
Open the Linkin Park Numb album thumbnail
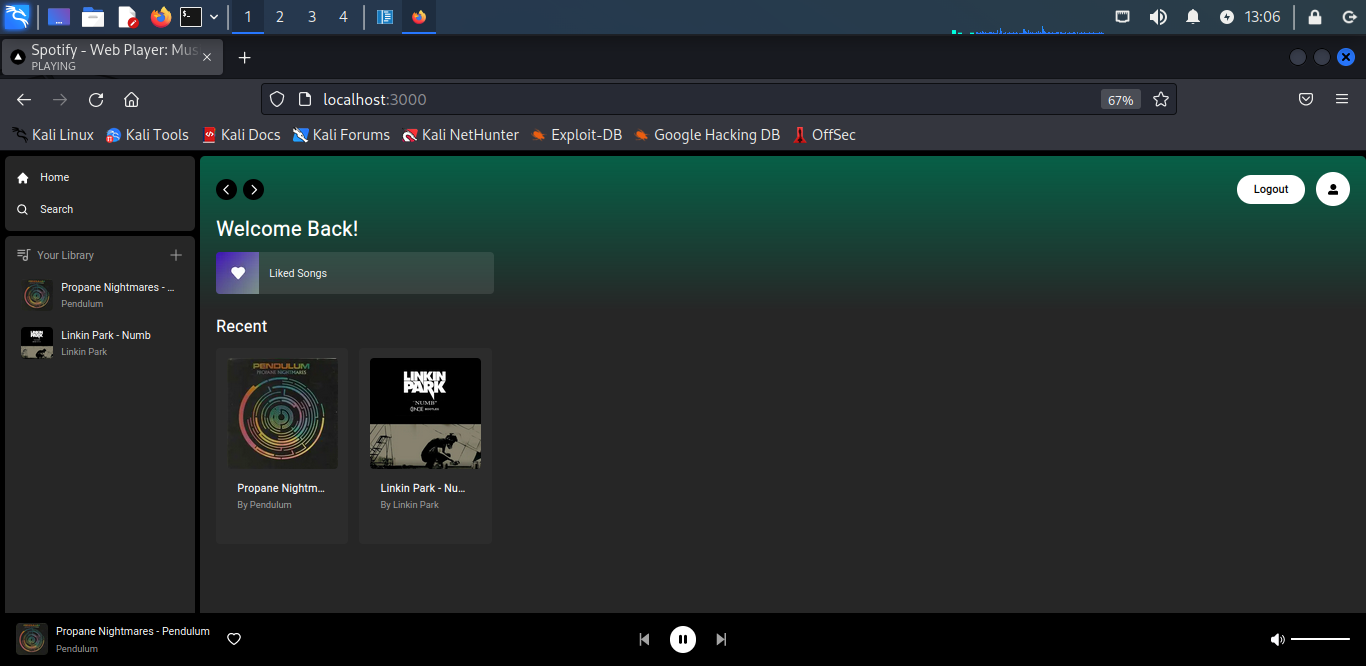pyautogui.click(x=425, y=412)
